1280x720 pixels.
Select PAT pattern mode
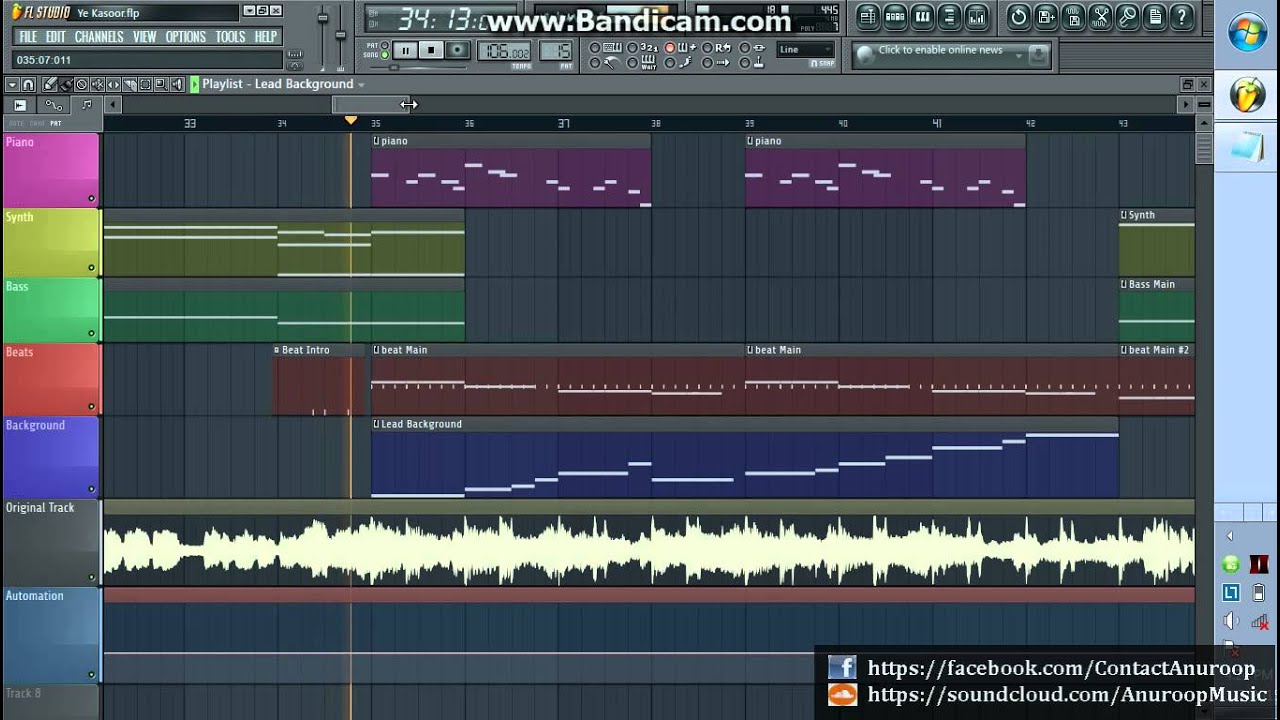385,45
